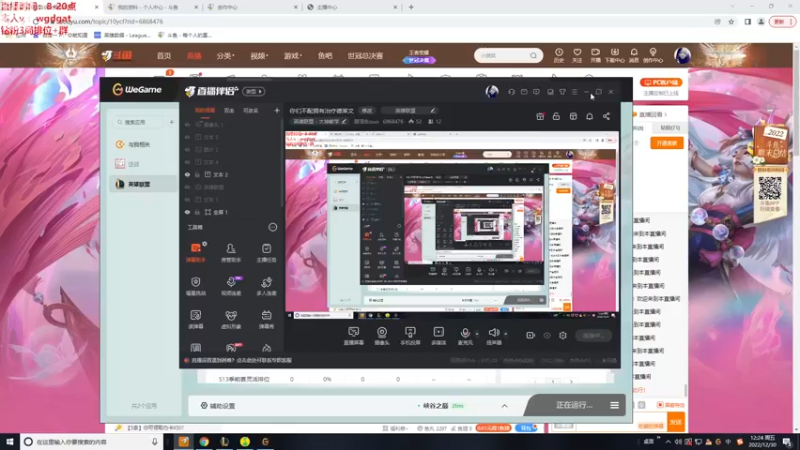Show the 文本 1 layer
This screenshot has width=800, height=450.
click(x=187, y=199)
